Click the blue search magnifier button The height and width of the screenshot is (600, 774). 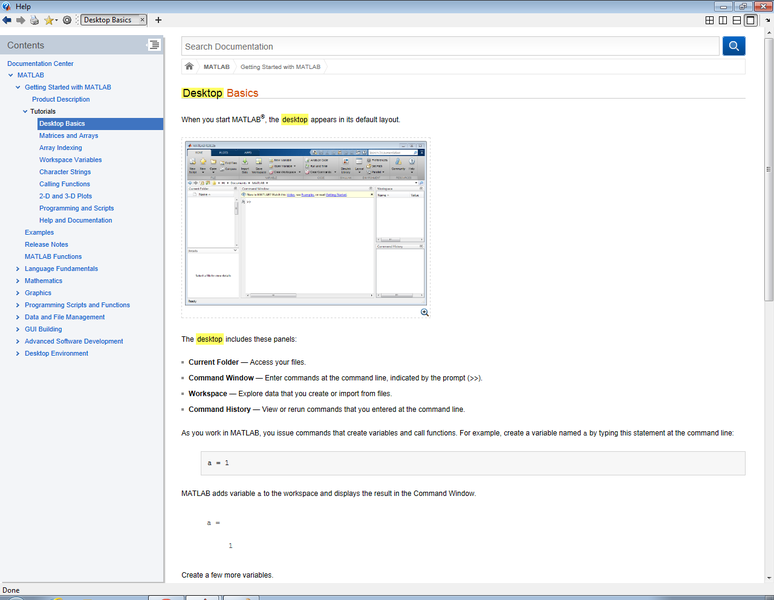click(734, 46)
